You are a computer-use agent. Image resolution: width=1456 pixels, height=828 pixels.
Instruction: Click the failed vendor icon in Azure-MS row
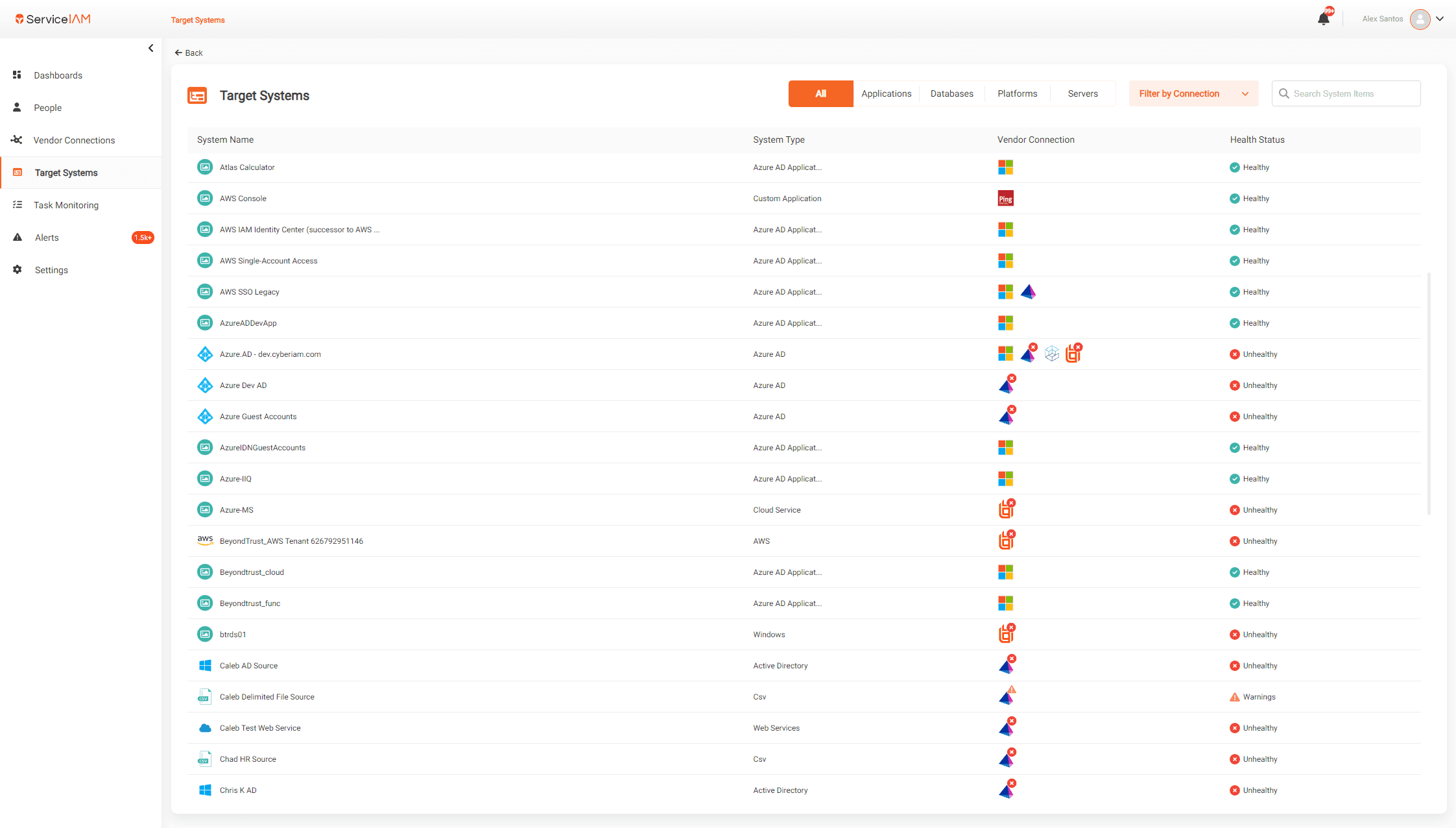[x=1006, y=509]
